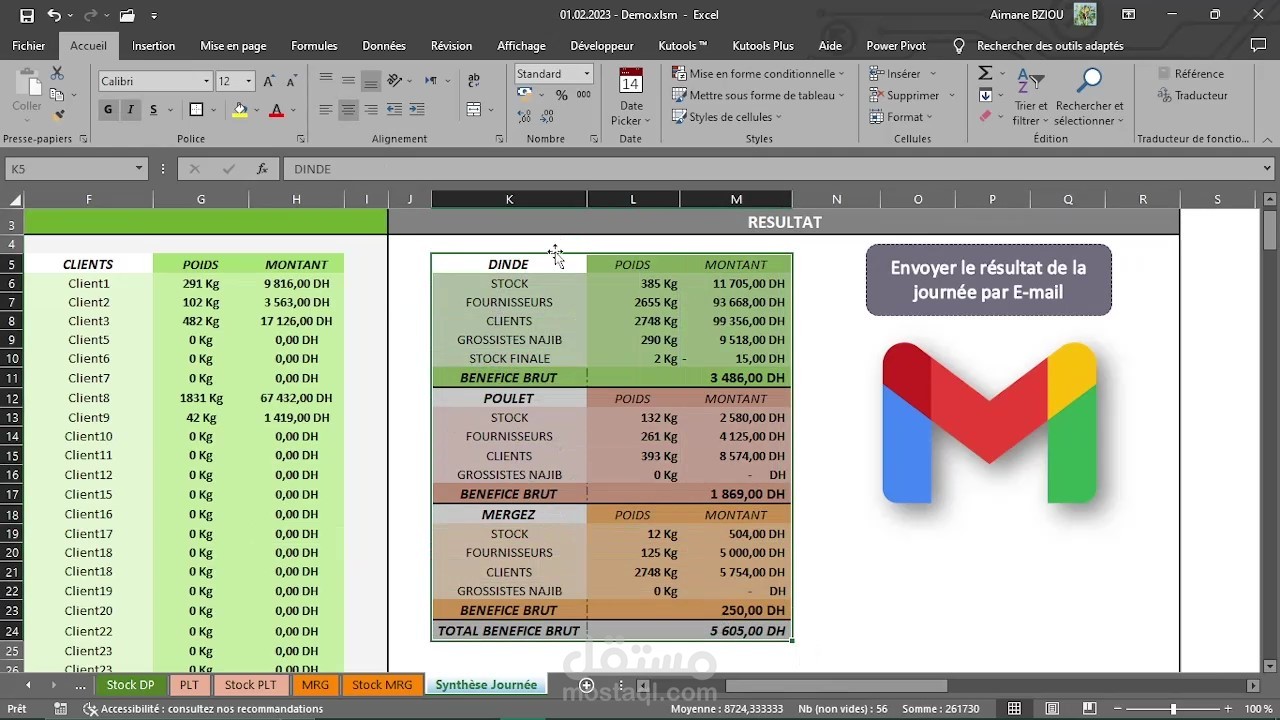Click the Référence button
The height and width of the screenshot is (720, 1280).
1191,74
